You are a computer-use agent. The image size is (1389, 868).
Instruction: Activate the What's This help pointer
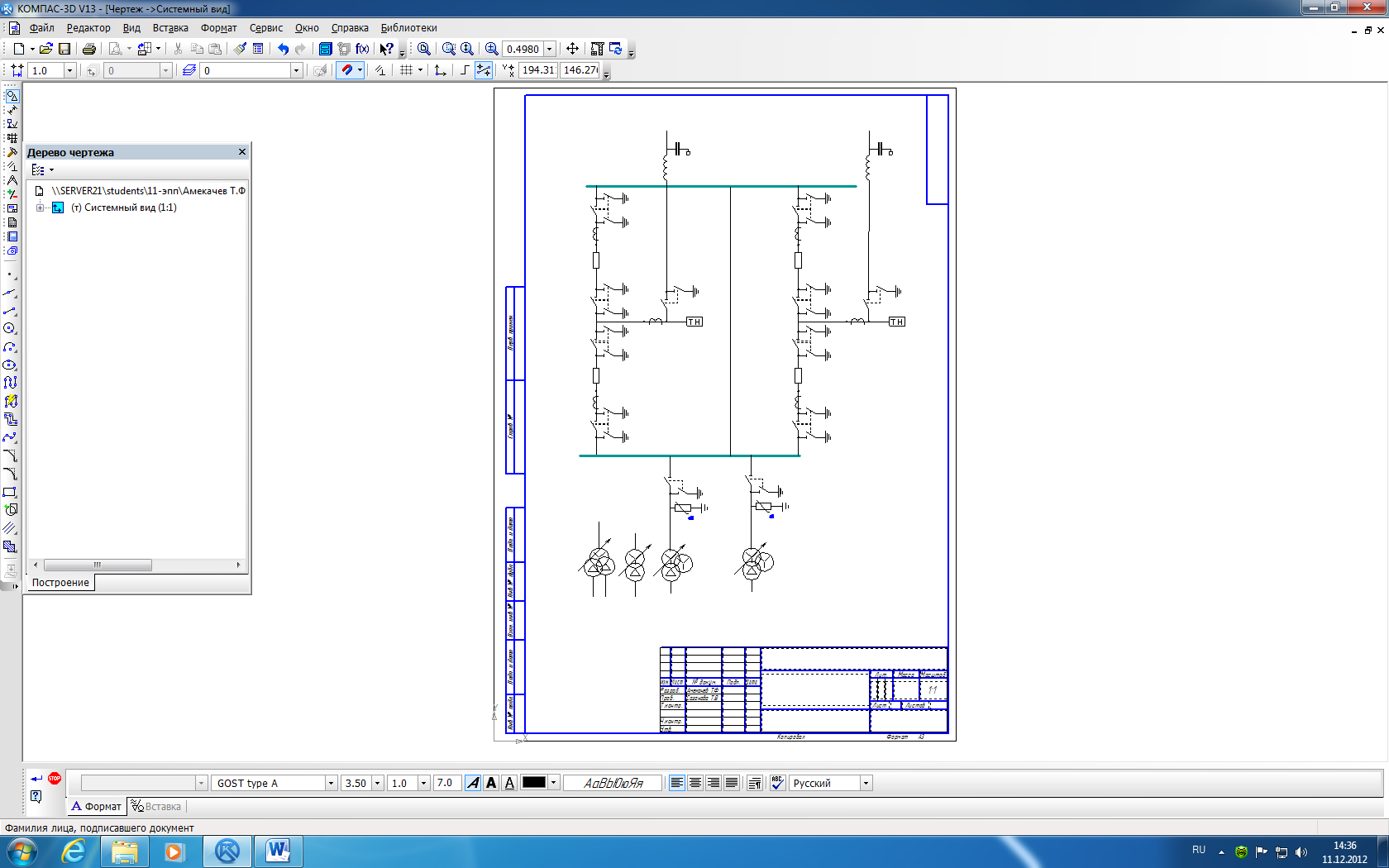click(386, 49)
